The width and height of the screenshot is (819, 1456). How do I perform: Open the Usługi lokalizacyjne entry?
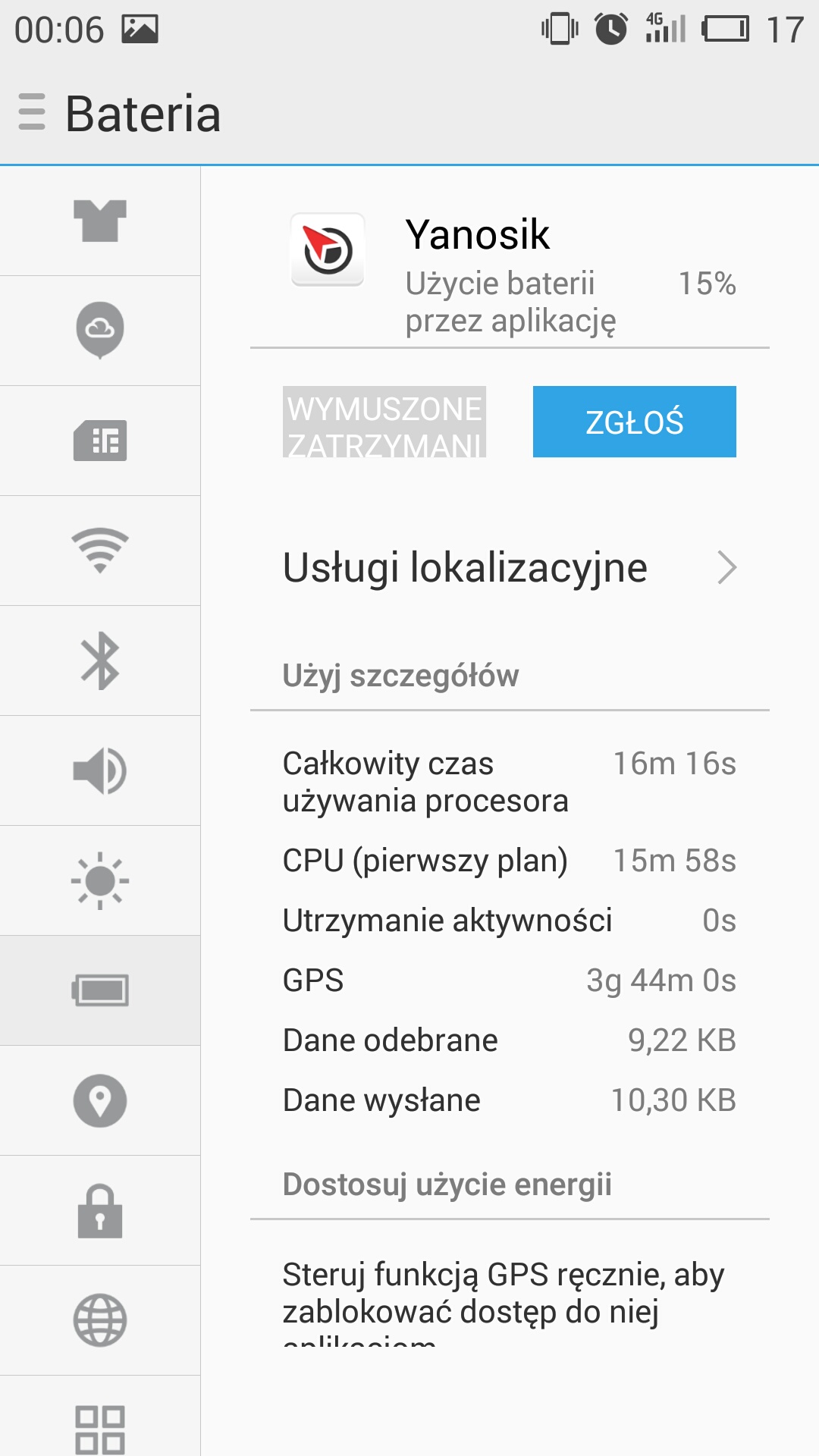point(465,567)
